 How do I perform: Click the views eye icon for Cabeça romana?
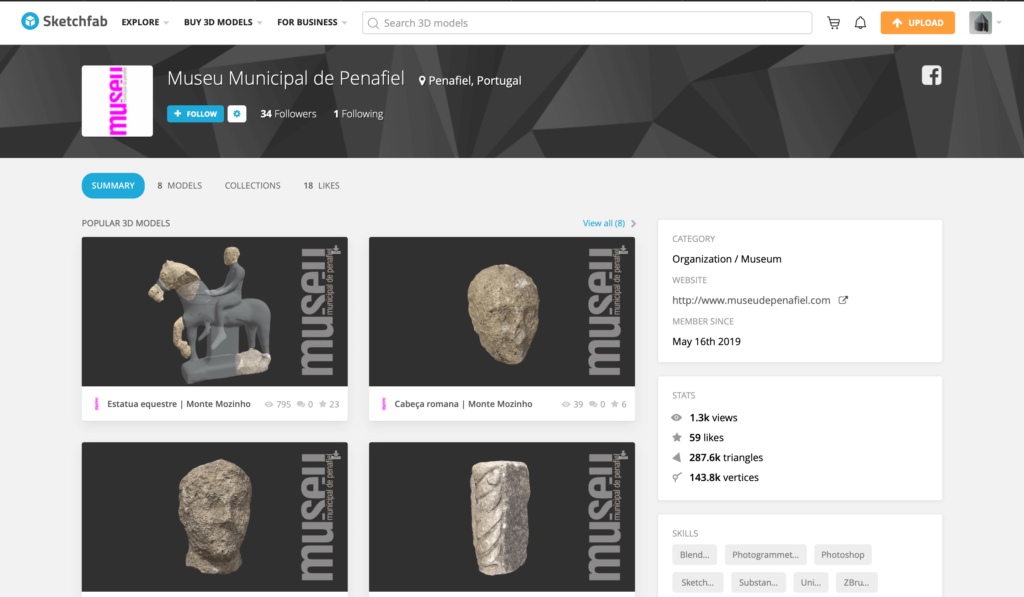[566, 404]
